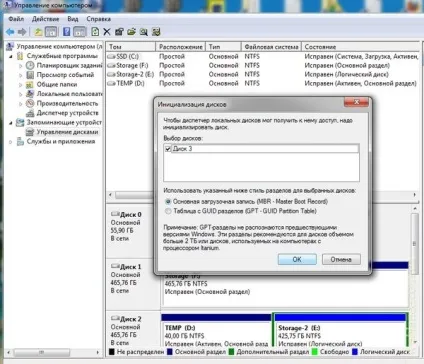Click the Storage-2 (E:) row in volume list

pos(263,75)
